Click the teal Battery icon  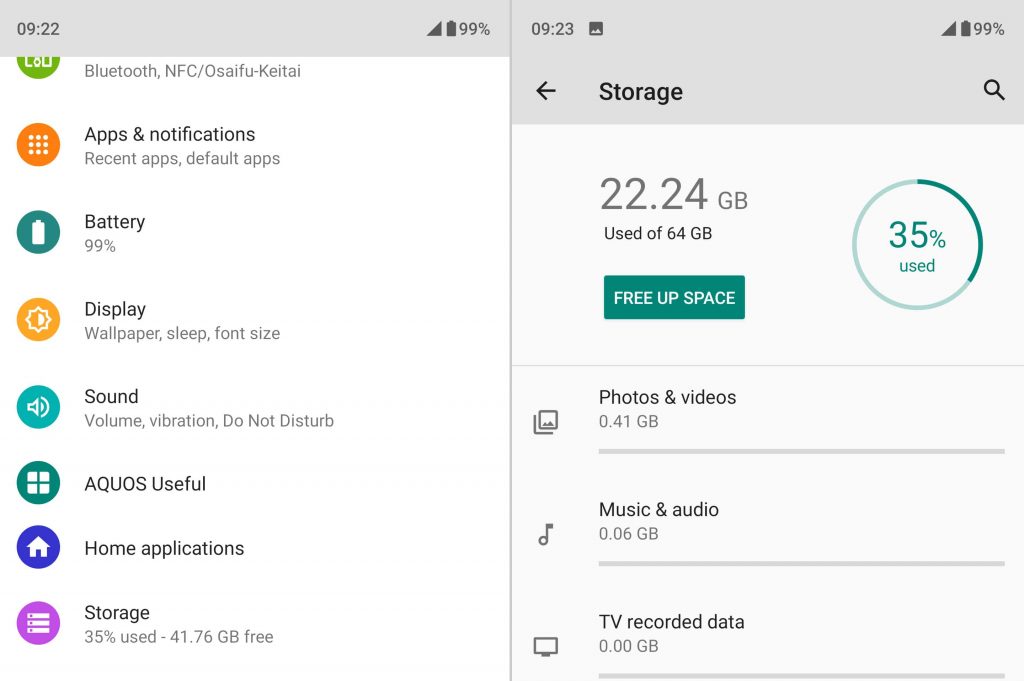(x=38, y=232)
